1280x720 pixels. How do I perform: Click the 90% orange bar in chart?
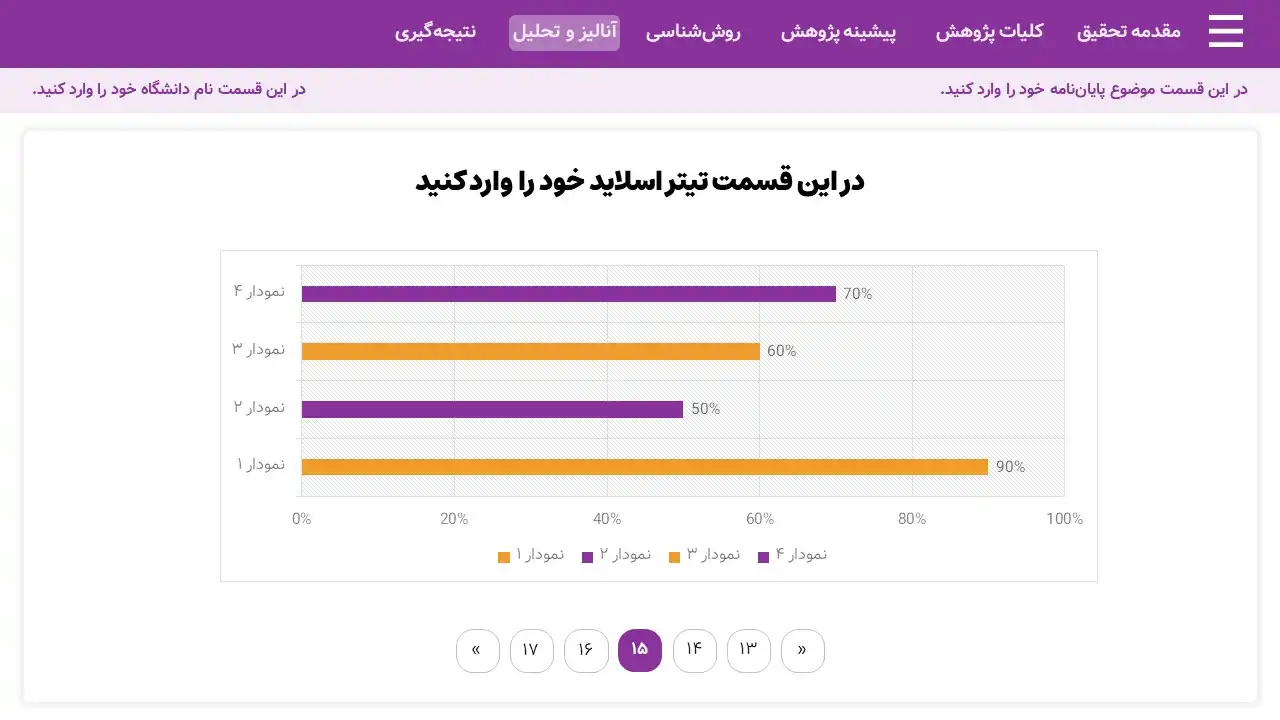coord(644,467)
